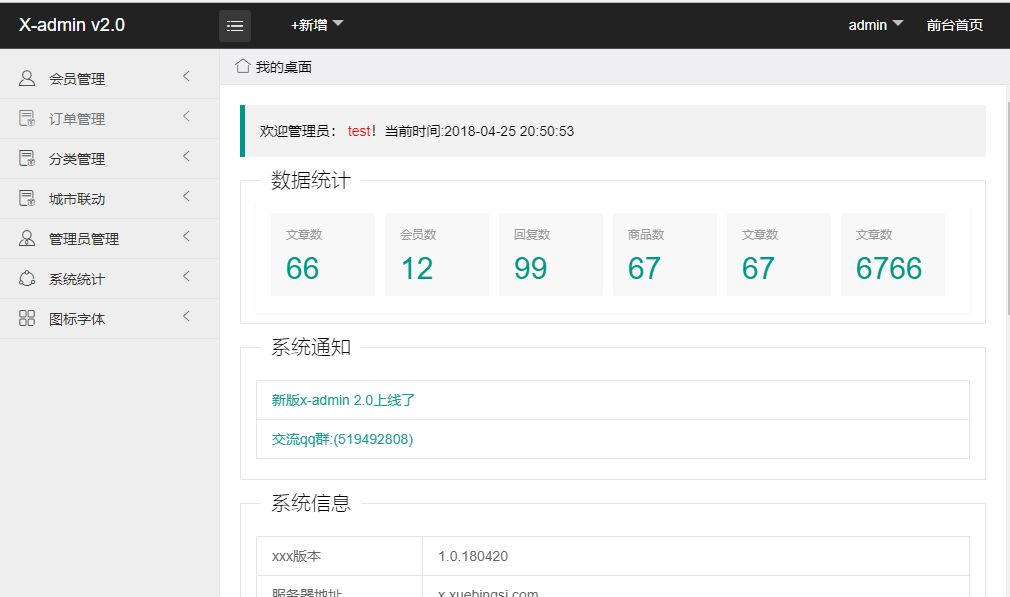The image size is (1010, 597).
Task: Click the category management icon
Action: click(x=27, y=158)
